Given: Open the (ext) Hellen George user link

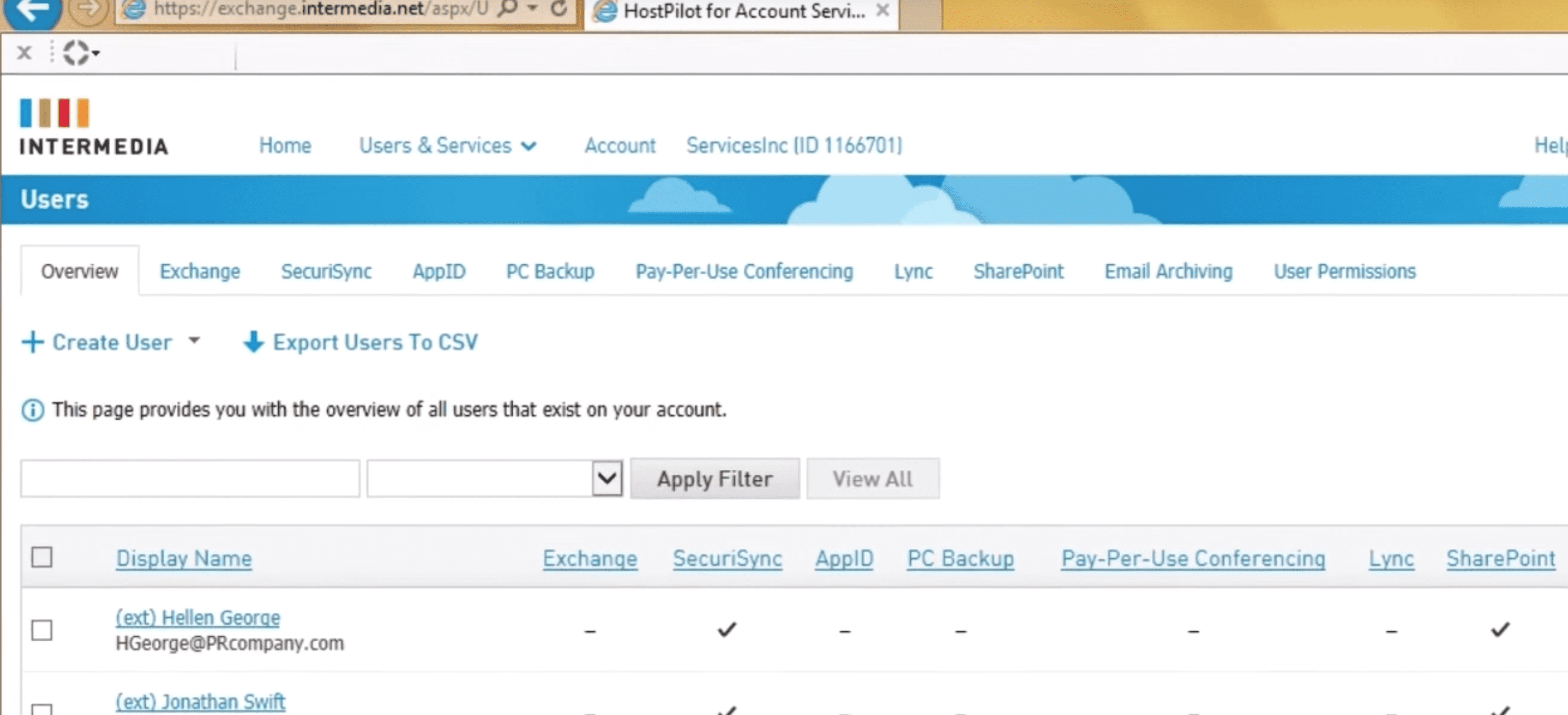Looking at the screenshot, I should click(198, 618).
